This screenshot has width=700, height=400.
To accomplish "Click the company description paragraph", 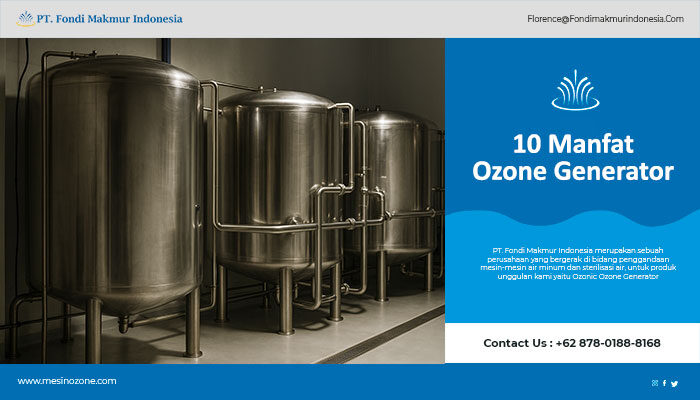I will (578, 263).
